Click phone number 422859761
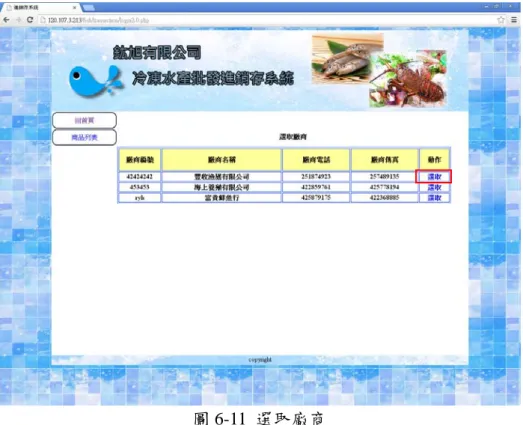The width and height of the screenshot is (523, 425). point(316,187)
